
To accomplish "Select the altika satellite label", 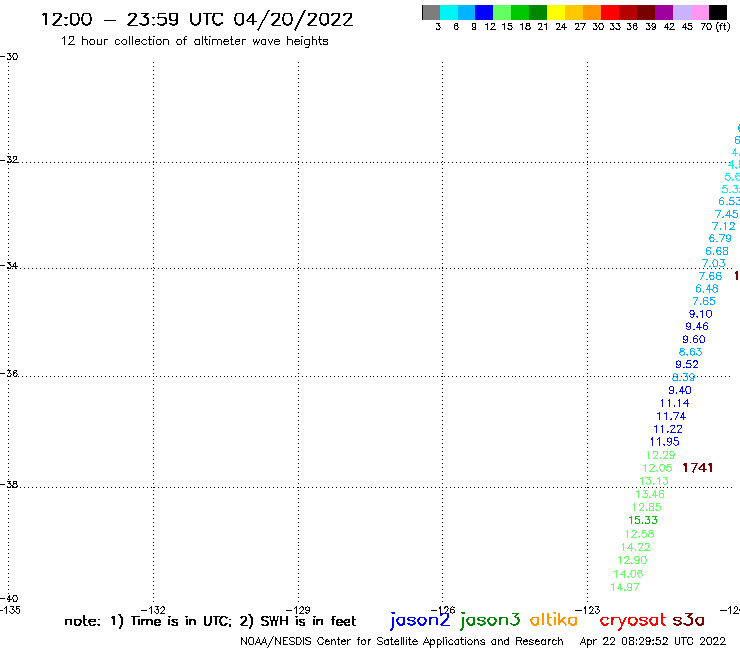I will point(554,620).
